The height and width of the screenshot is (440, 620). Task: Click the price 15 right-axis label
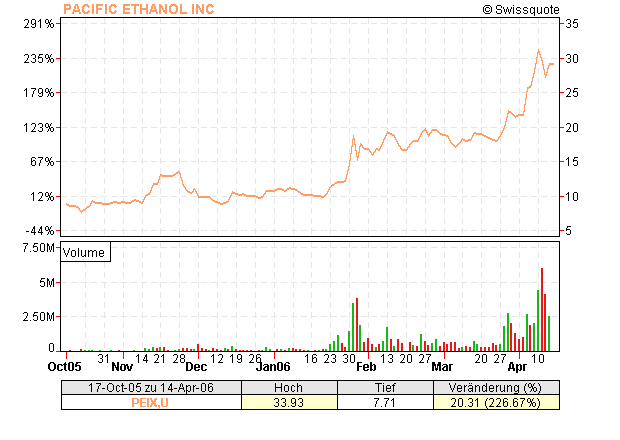click(571, 162)
